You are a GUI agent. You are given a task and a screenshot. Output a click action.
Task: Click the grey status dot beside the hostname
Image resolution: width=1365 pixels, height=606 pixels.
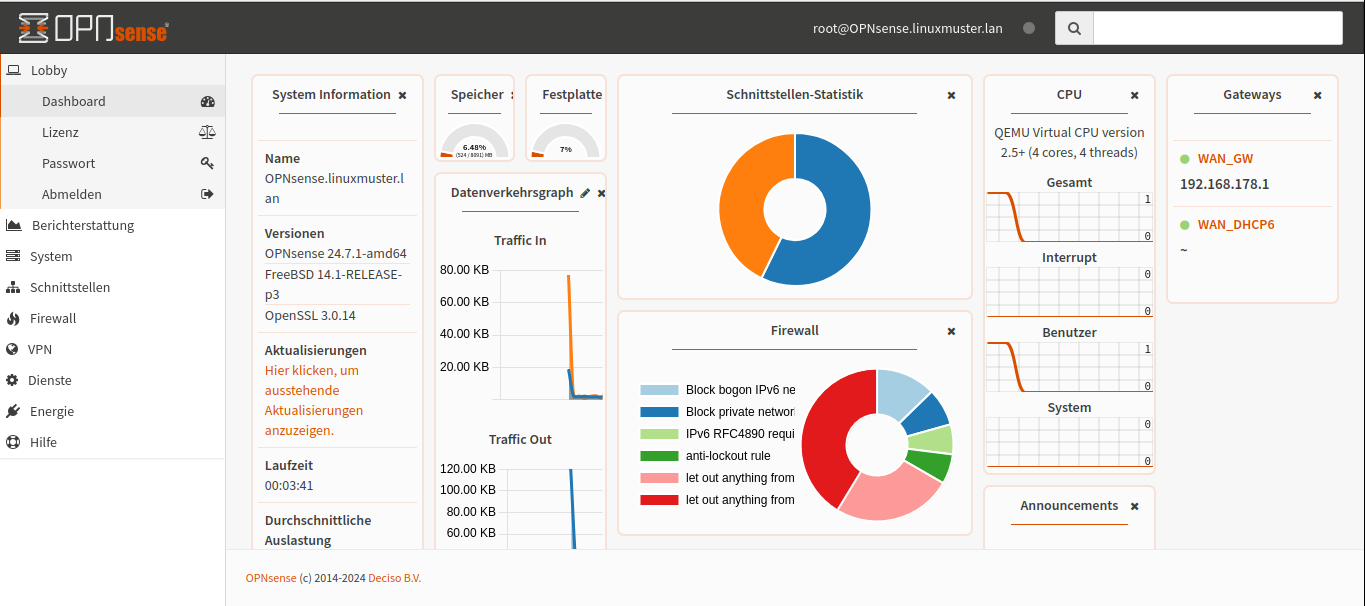[x=1029, y=28]
